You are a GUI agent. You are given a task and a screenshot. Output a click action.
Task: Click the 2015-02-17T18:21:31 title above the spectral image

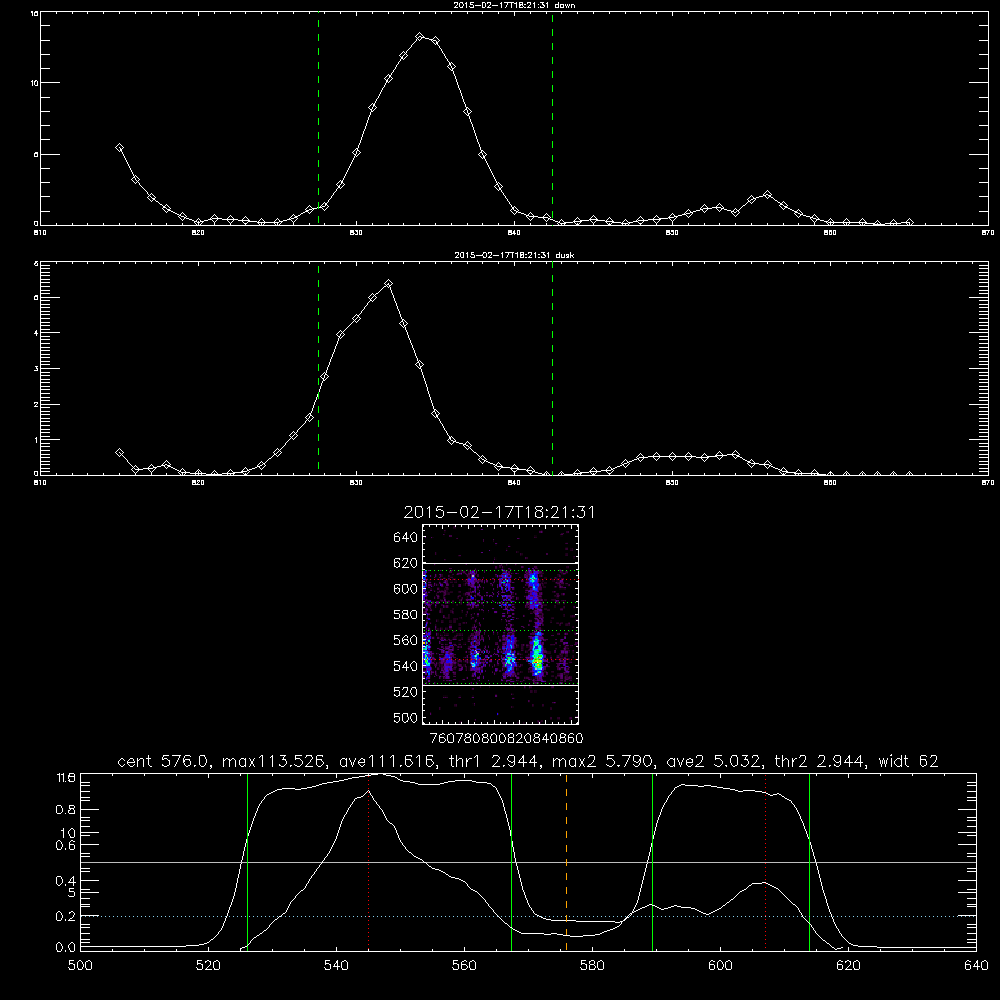(x=499, y=512)
